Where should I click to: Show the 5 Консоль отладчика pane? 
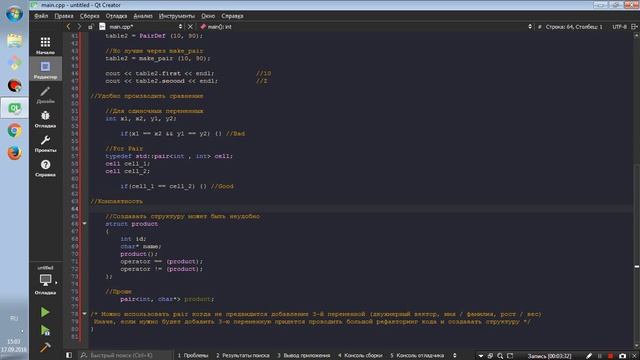(417, 356)
